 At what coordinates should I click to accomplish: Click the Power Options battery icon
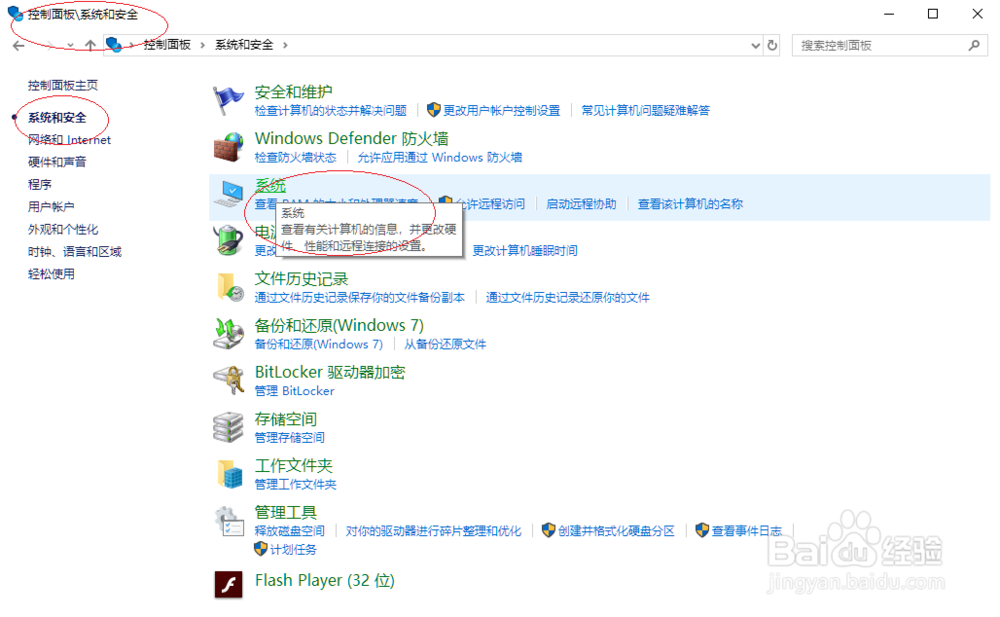click(228, 241)
